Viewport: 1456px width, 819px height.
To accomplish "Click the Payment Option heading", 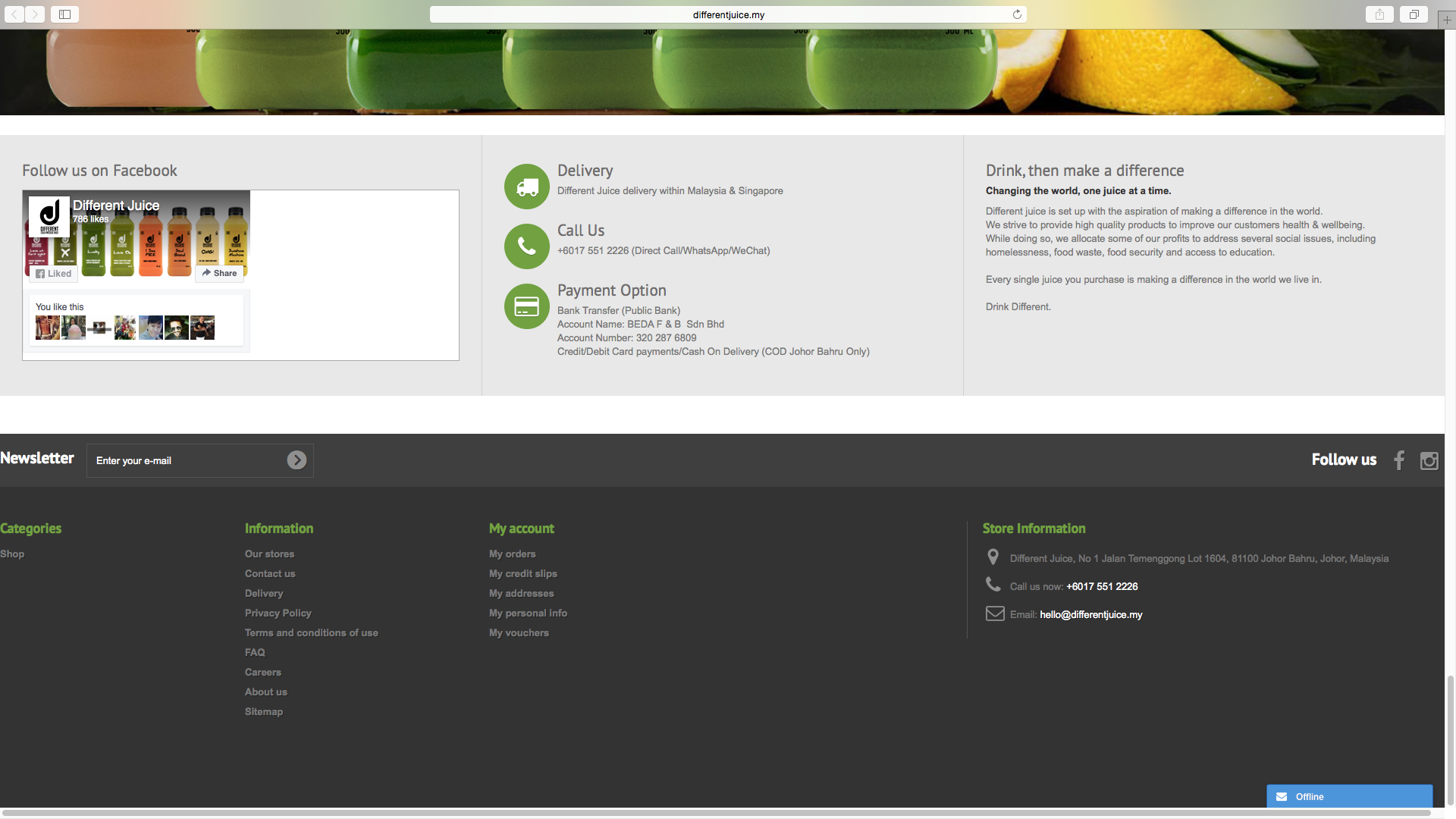I will [x=612, y=290].
